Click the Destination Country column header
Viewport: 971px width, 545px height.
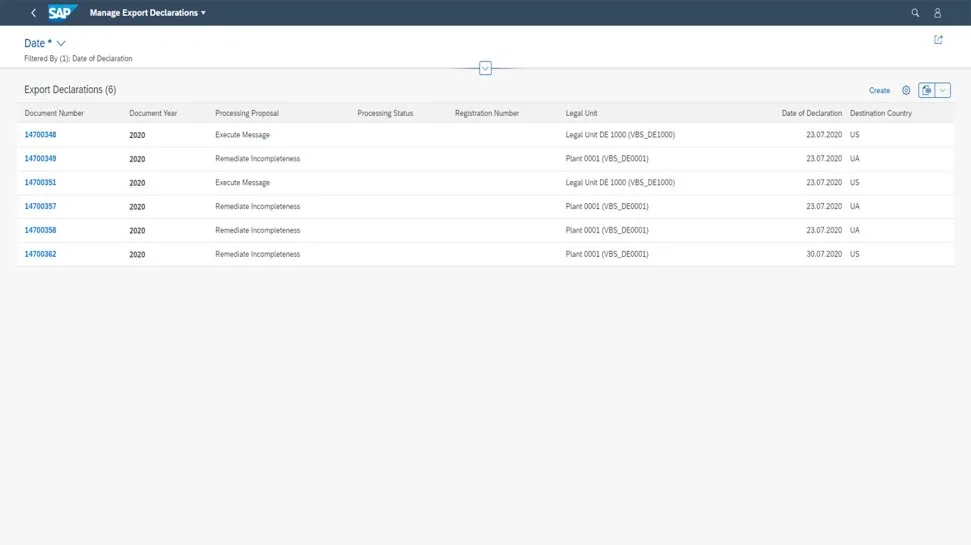[x=881, y=113]
